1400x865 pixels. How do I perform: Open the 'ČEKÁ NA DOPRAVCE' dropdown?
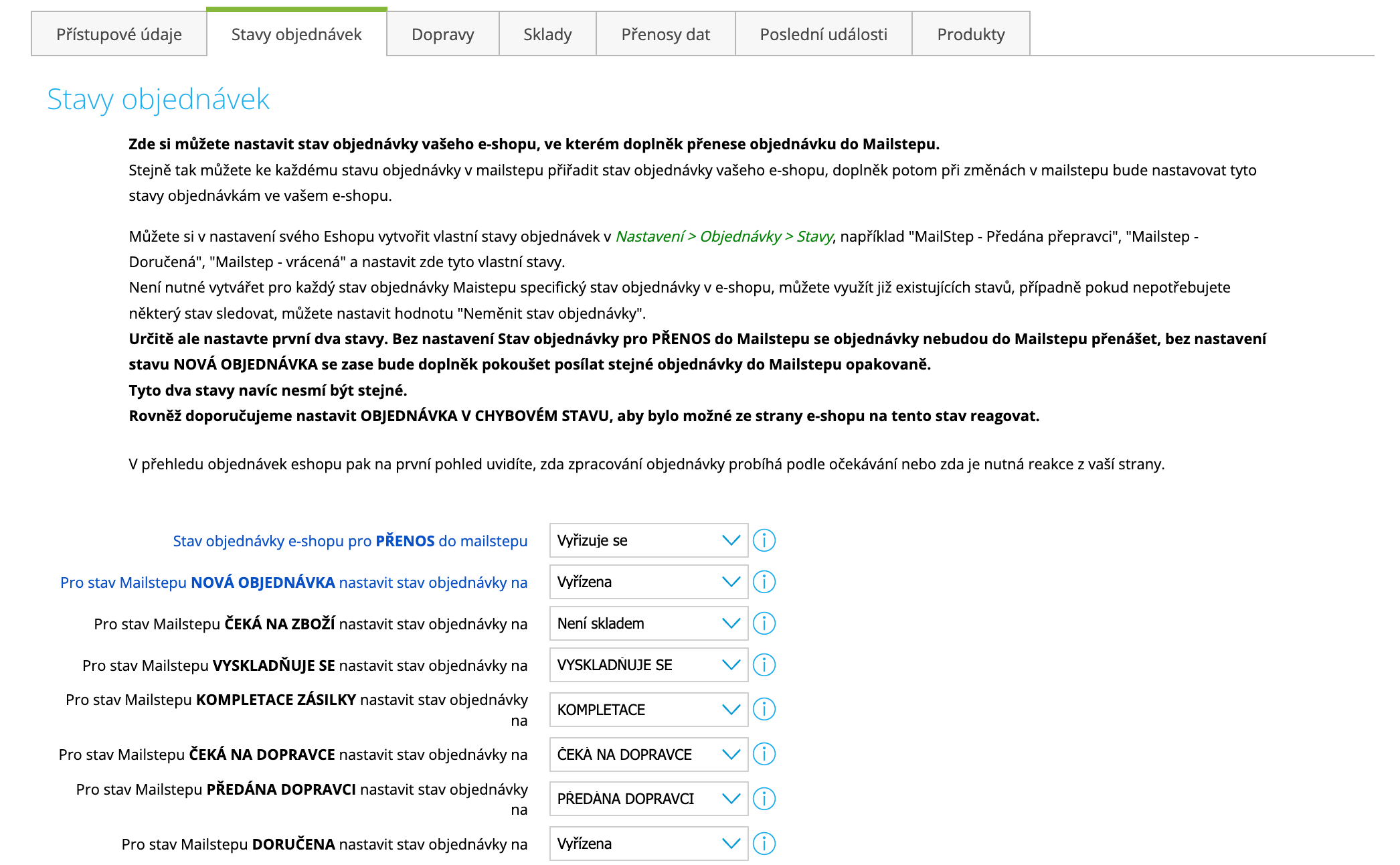pos(648,755)
